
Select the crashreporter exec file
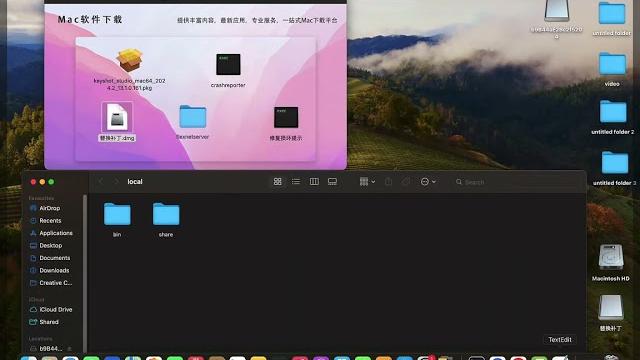[x=228, y=64]
